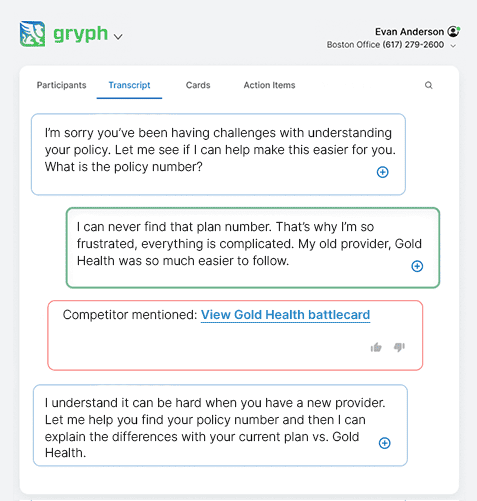Click plus icon on policy number question message

pyautogui.click(x=383, y=172)
